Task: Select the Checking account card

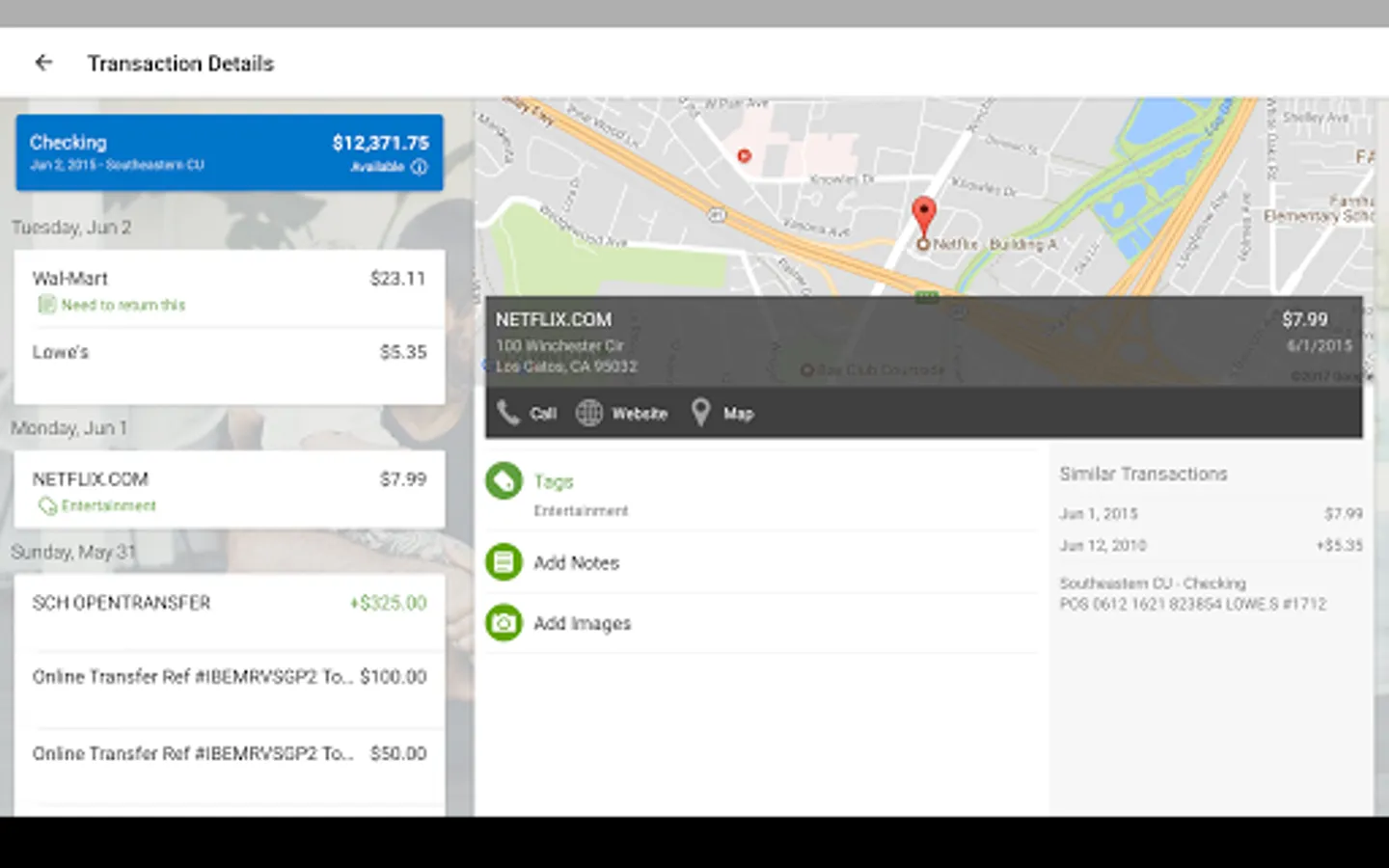Action: (230, 152)
